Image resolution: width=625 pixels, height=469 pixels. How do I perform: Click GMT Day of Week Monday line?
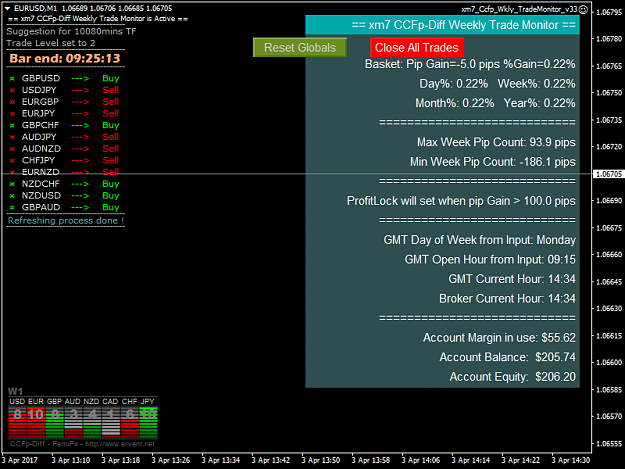pyautogui.click(x=480, y=240)
